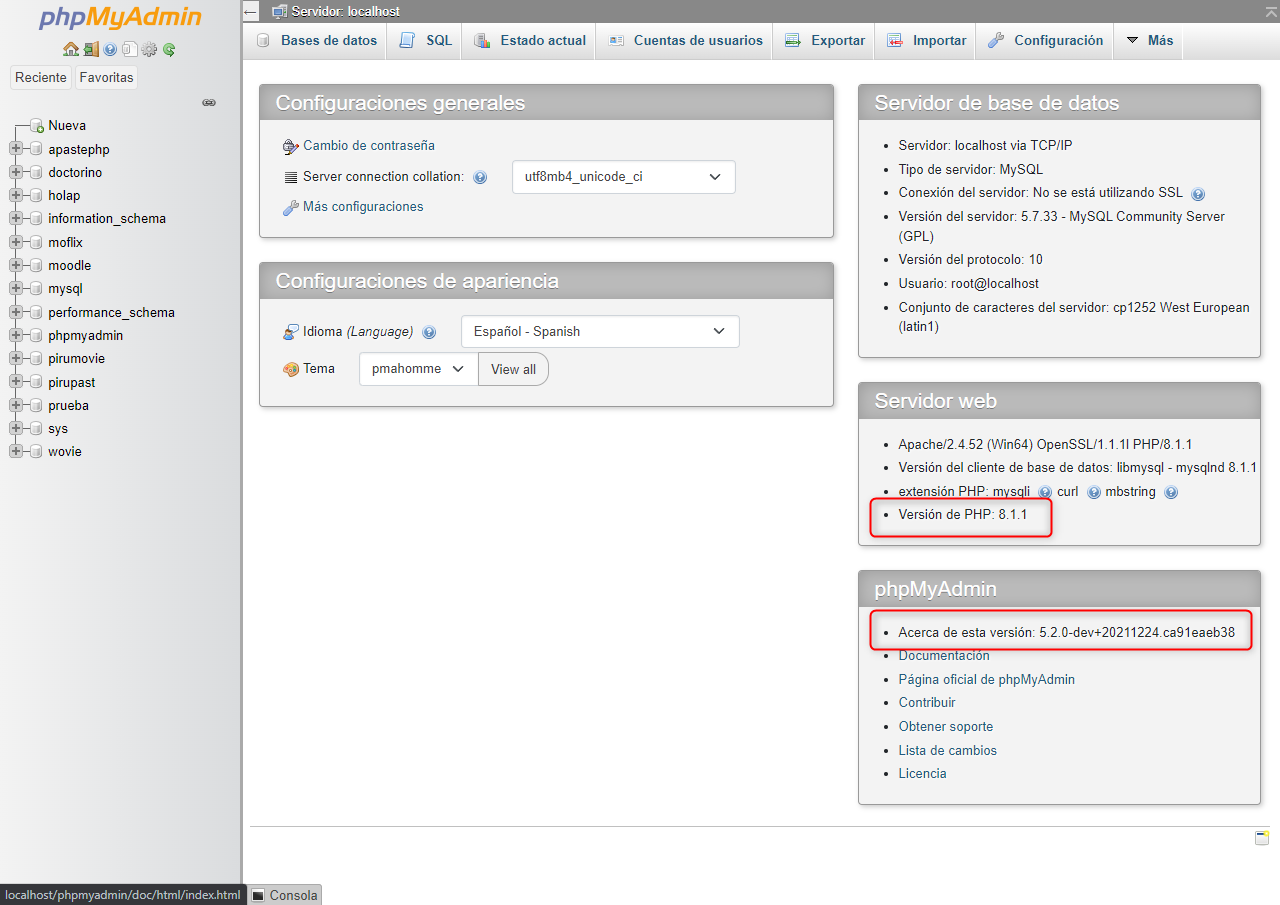
Task: Open the Configuración tab
Action: [1045, 41]
